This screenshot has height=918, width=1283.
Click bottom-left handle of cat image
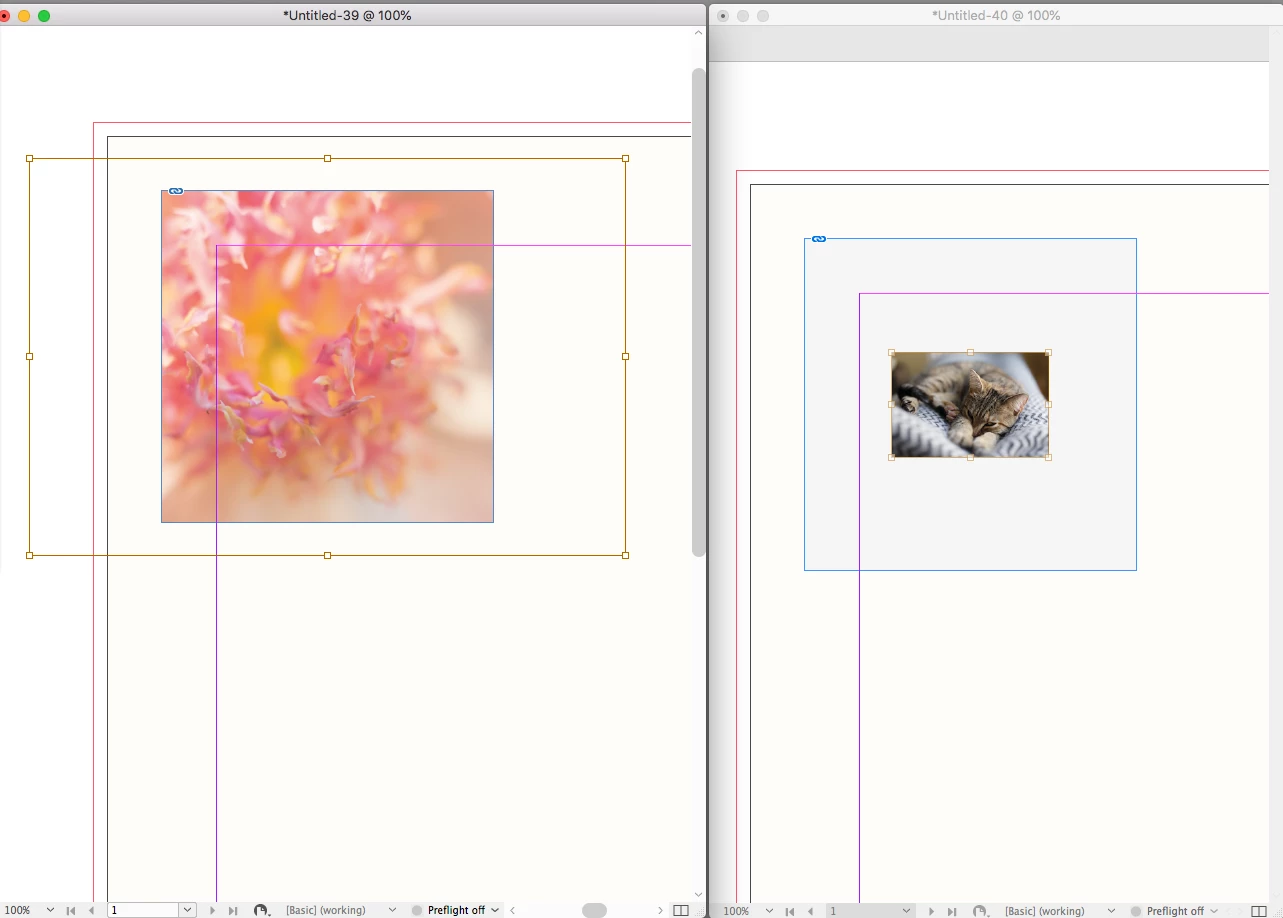[x=892, y=457]
